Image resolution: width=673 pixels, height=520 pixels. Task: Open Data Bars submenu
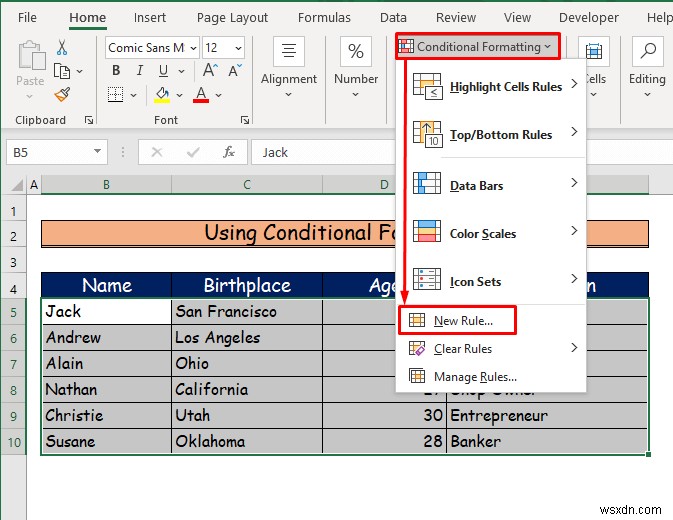(491, 184)
